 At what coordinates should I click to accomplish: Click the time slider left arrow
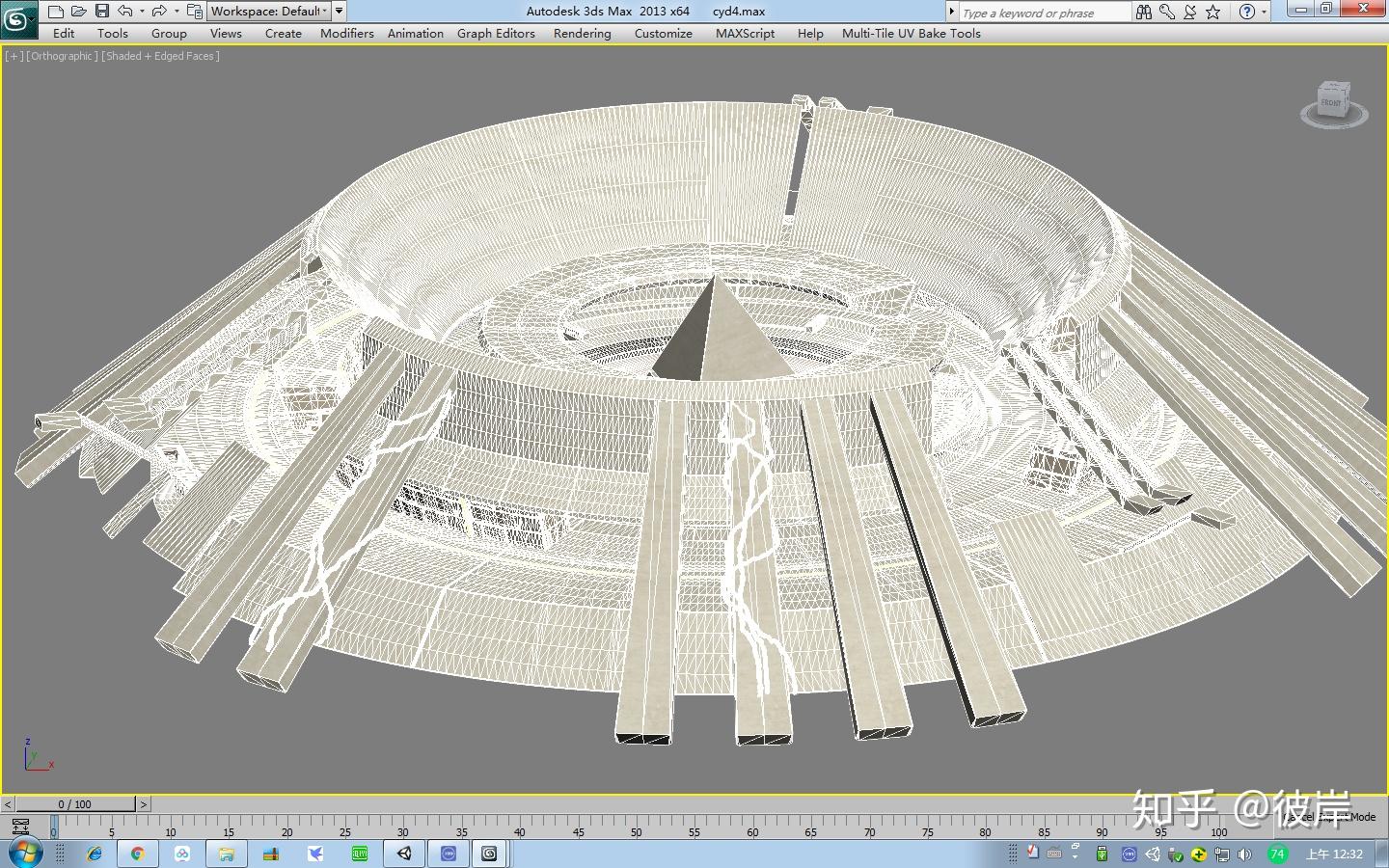click(x=8, y=804)
